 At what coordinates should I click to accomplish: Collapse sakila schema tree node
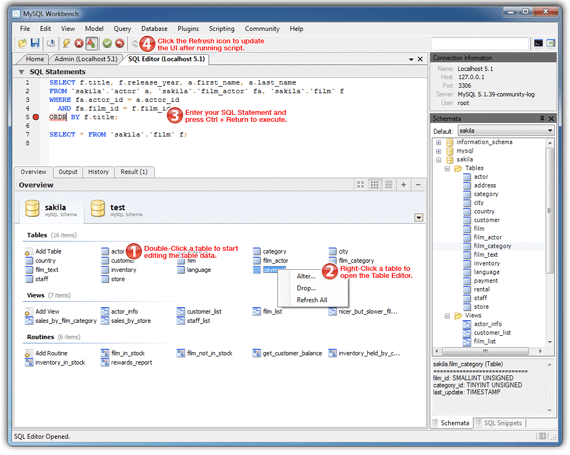point(438,160)
